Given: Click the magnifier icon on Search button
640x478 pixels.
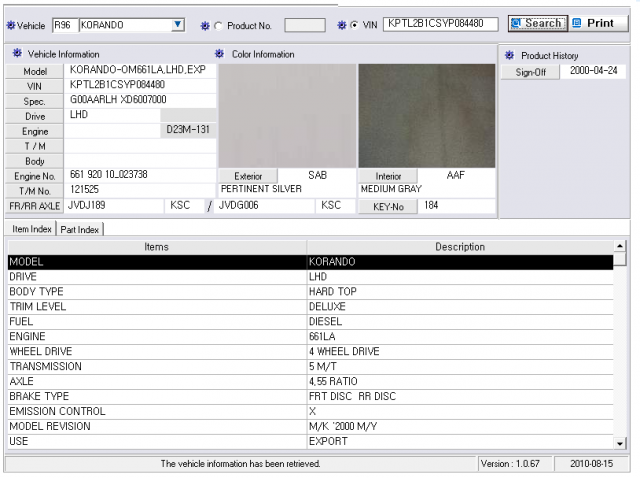Looking at the screenshot, I should coord(516,23).
